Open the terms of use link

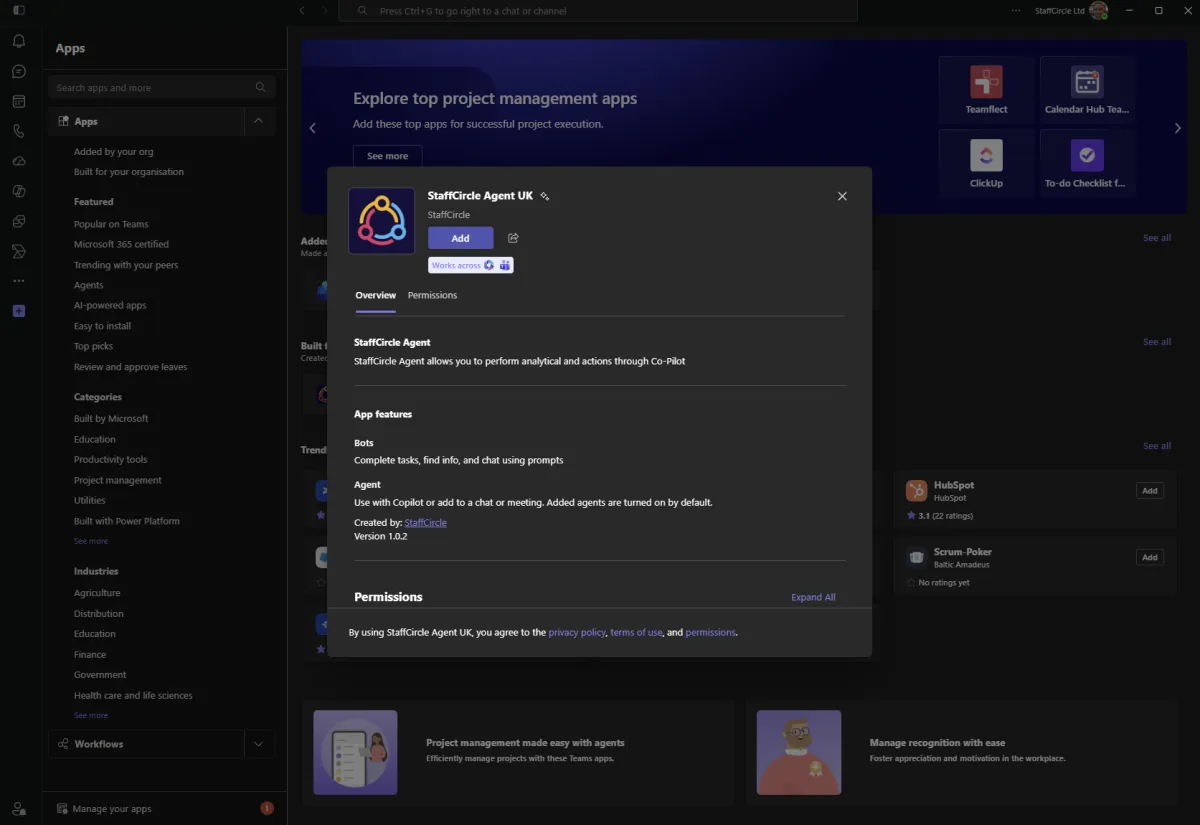[636, 632]
